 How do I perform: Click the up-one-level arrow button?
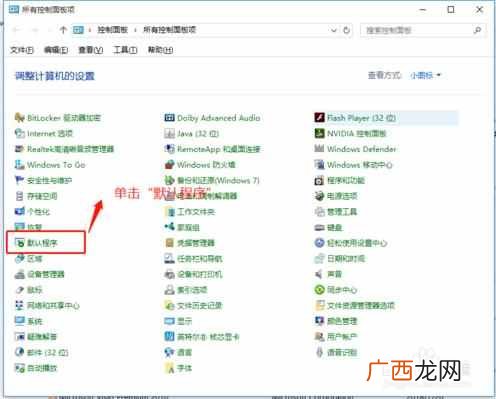(x=63, y=30)
